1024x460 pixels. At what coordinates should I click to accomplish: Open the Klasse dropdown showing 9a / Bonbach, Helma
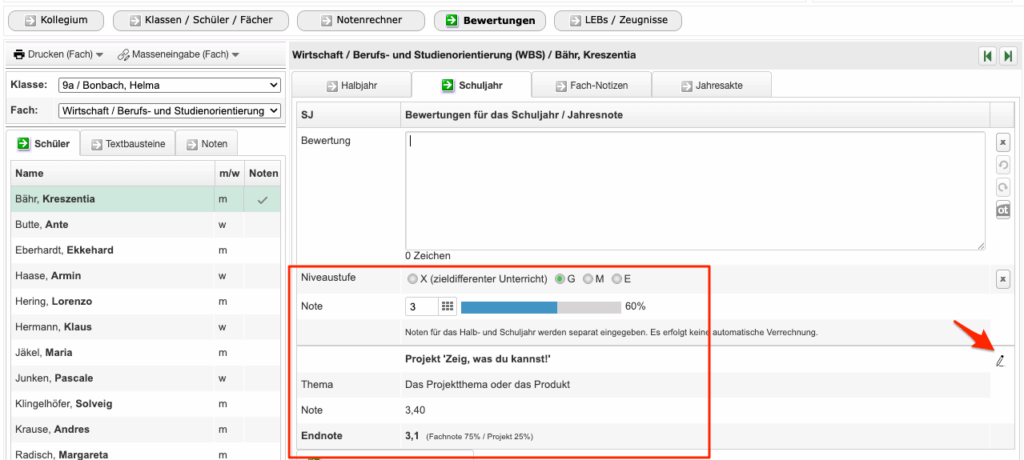(169, 85)
